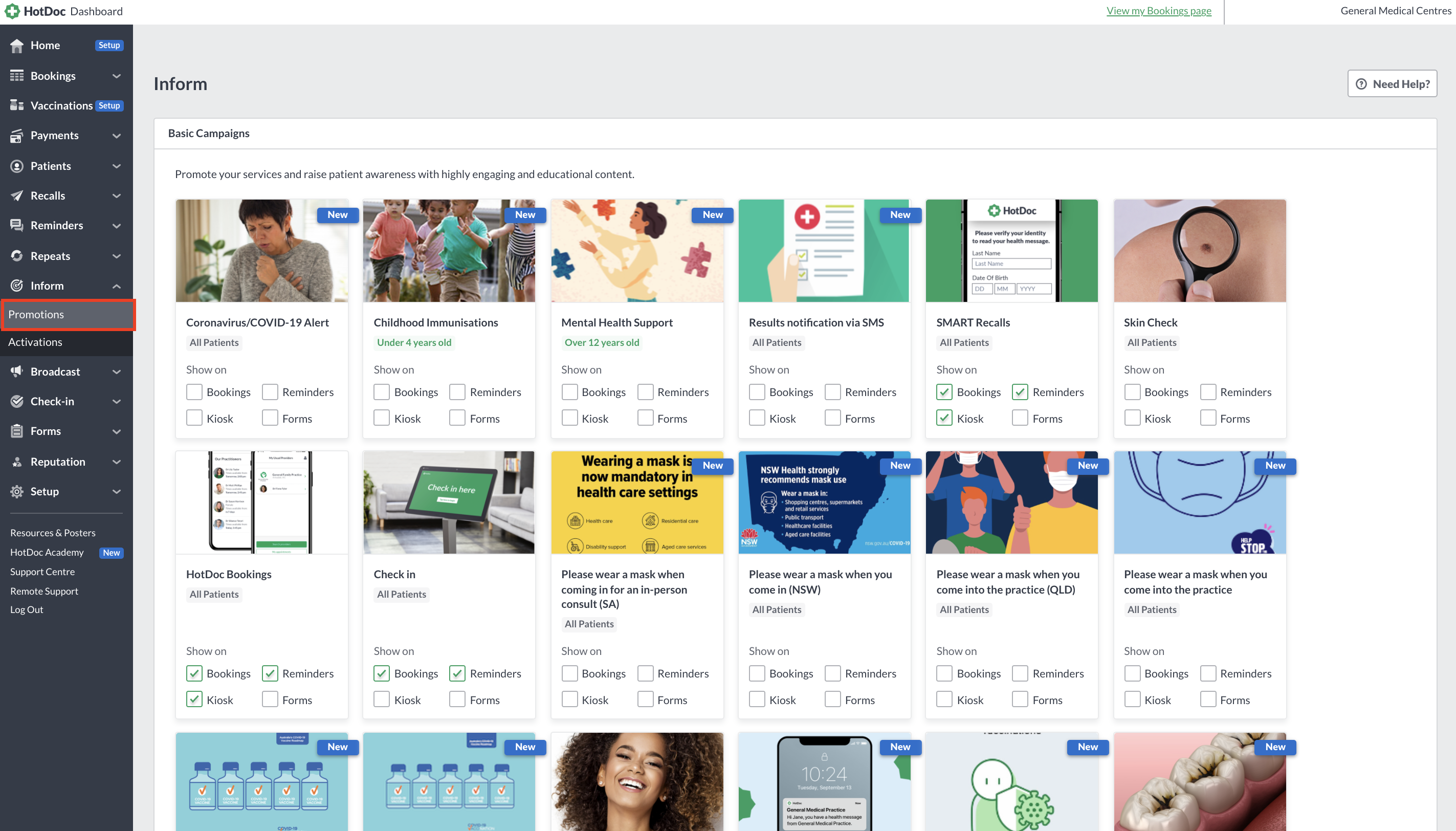
Task: Open Remote Support link
Action: click(44, 591)
